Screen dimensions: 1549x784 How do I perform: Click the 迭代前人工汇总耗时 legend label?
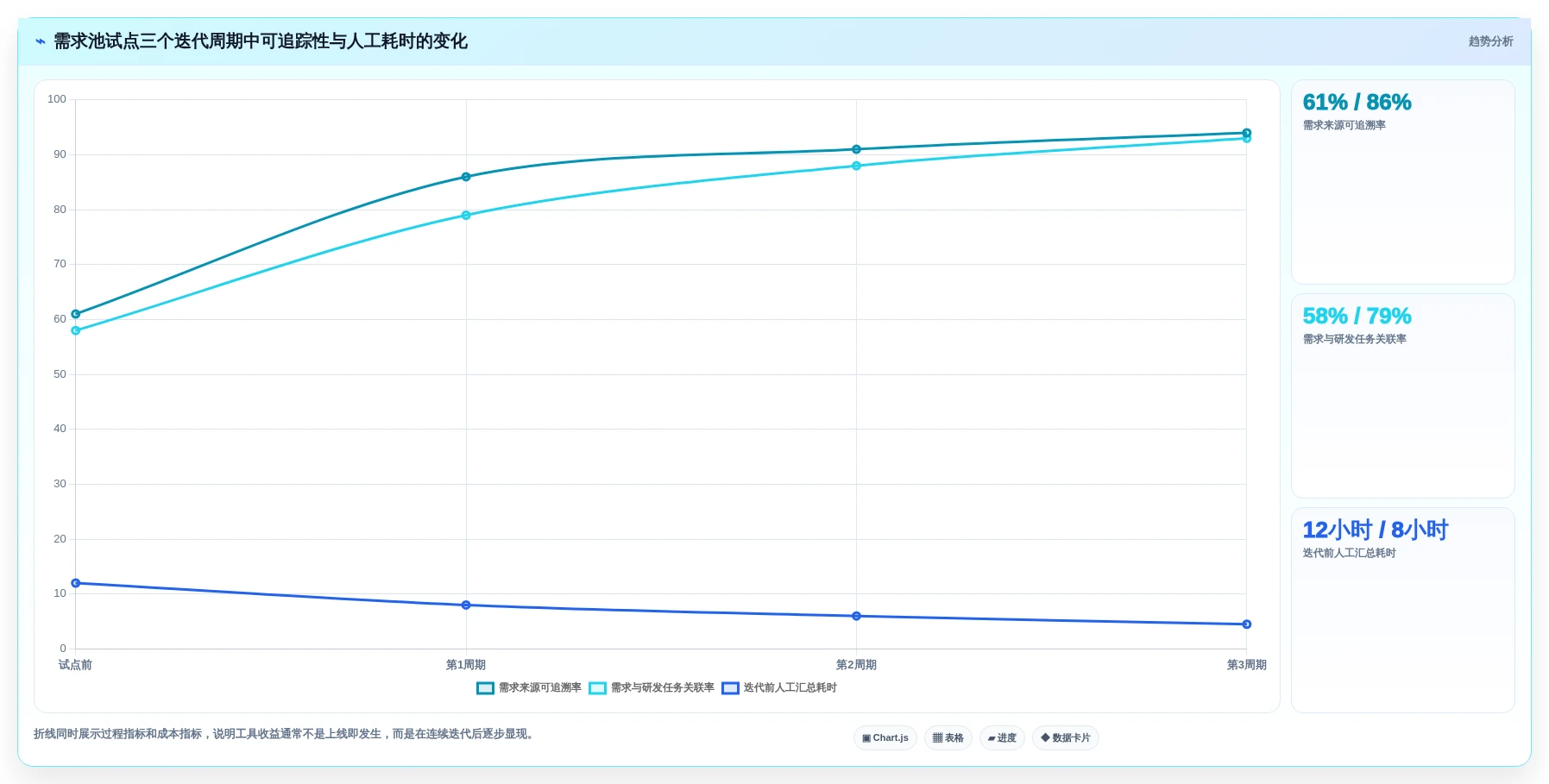(790, 688)
